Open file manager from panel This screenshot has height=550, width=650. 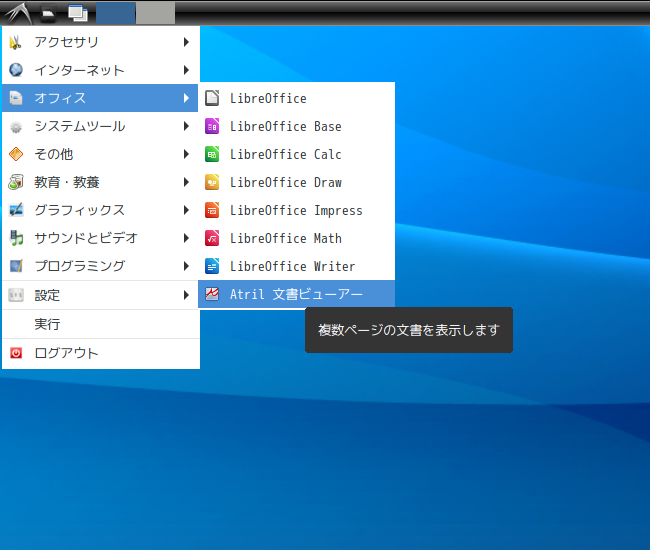point(49,14)
